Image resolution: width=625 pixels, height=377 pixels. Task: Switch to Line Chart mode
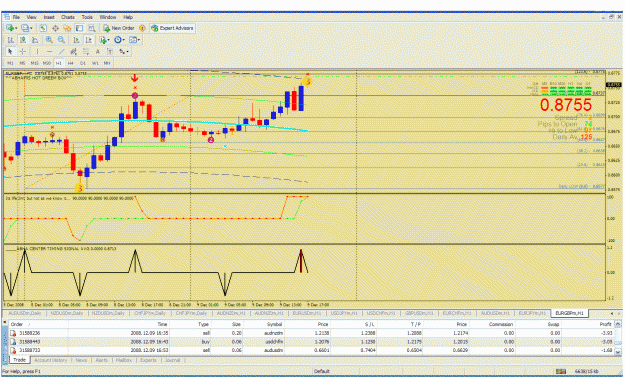[35, 40]
